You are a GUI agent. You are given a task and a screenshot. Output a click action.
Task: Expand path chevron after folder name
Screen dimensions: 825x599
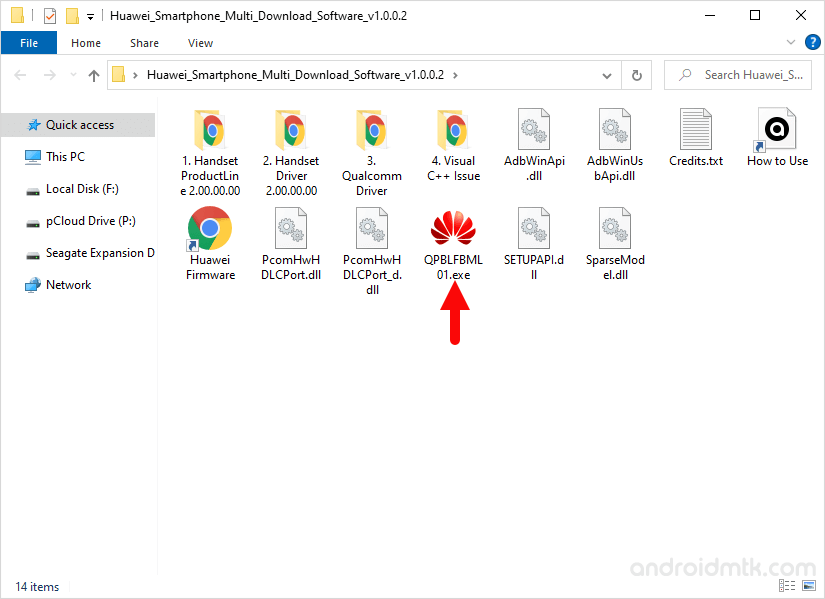455,75
